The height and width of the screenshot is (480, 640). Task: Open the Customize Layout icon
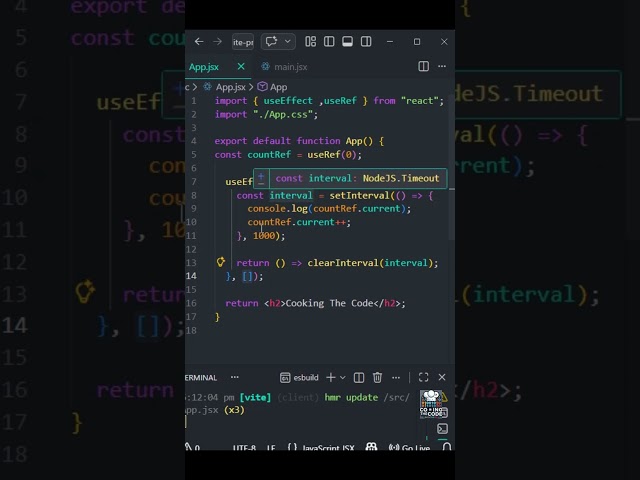pyautogui.click(x=311, y=42)
